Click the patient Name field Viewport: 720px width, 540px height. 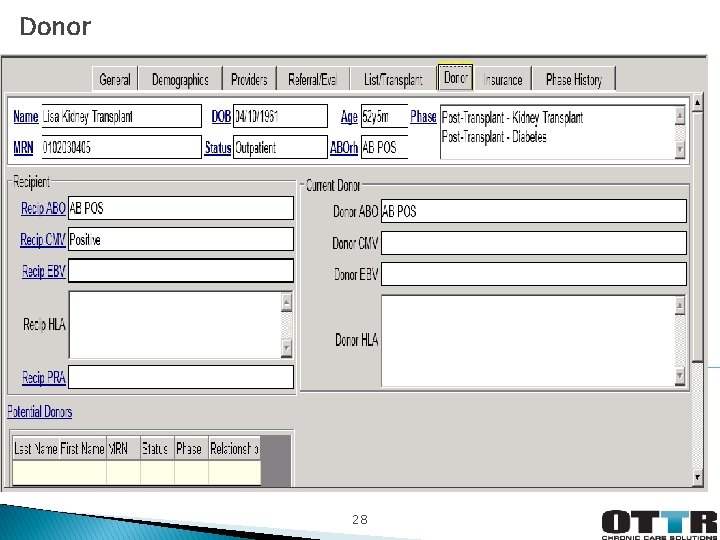click(121, 116)
